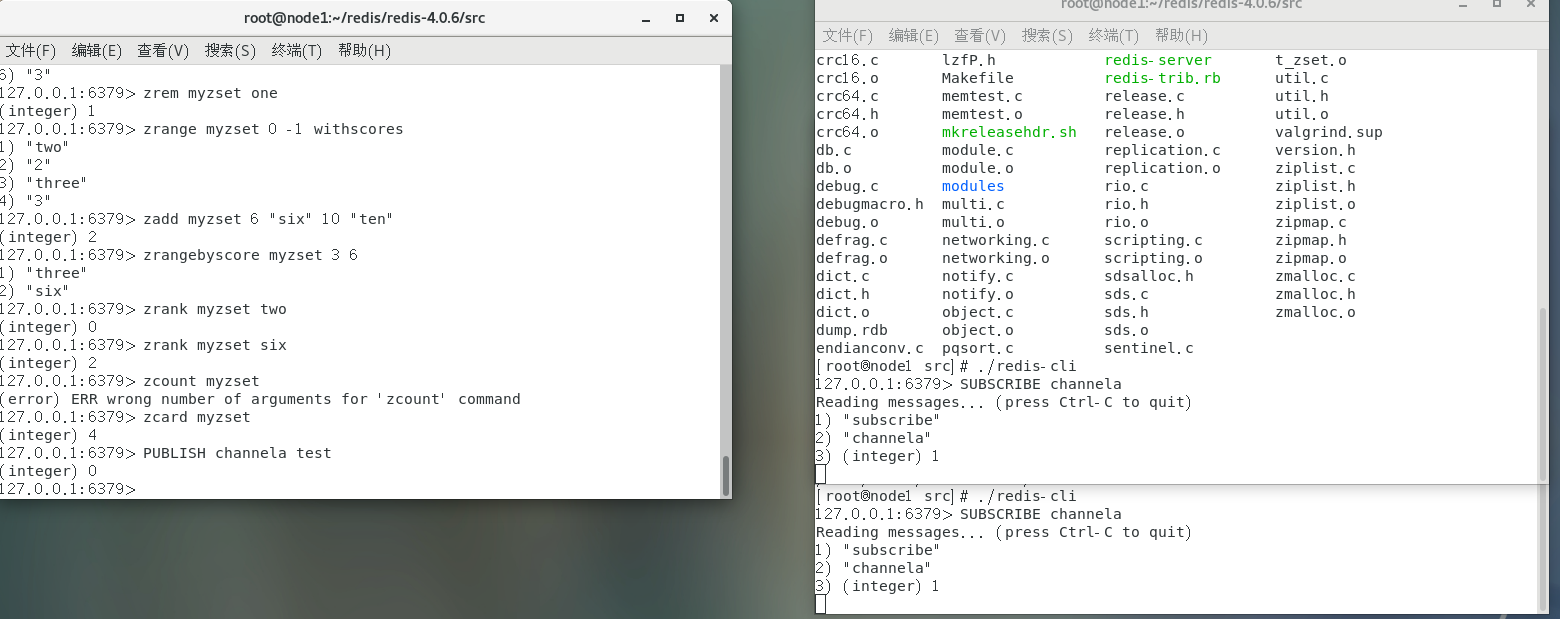Click endianconv.c in the file listing
The image size is (1560, 619).
point(870,348)
